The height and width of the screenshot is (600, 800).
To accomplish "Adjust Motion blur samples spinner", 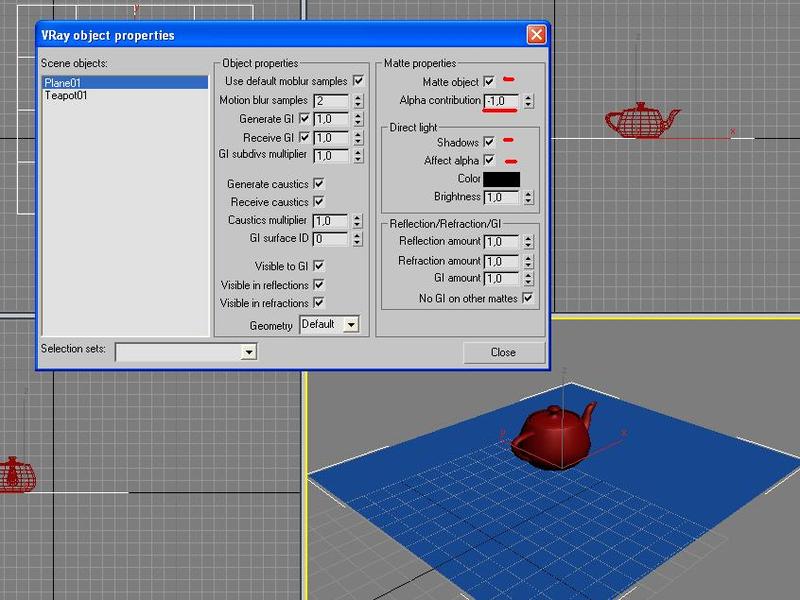I will point(358,101).
